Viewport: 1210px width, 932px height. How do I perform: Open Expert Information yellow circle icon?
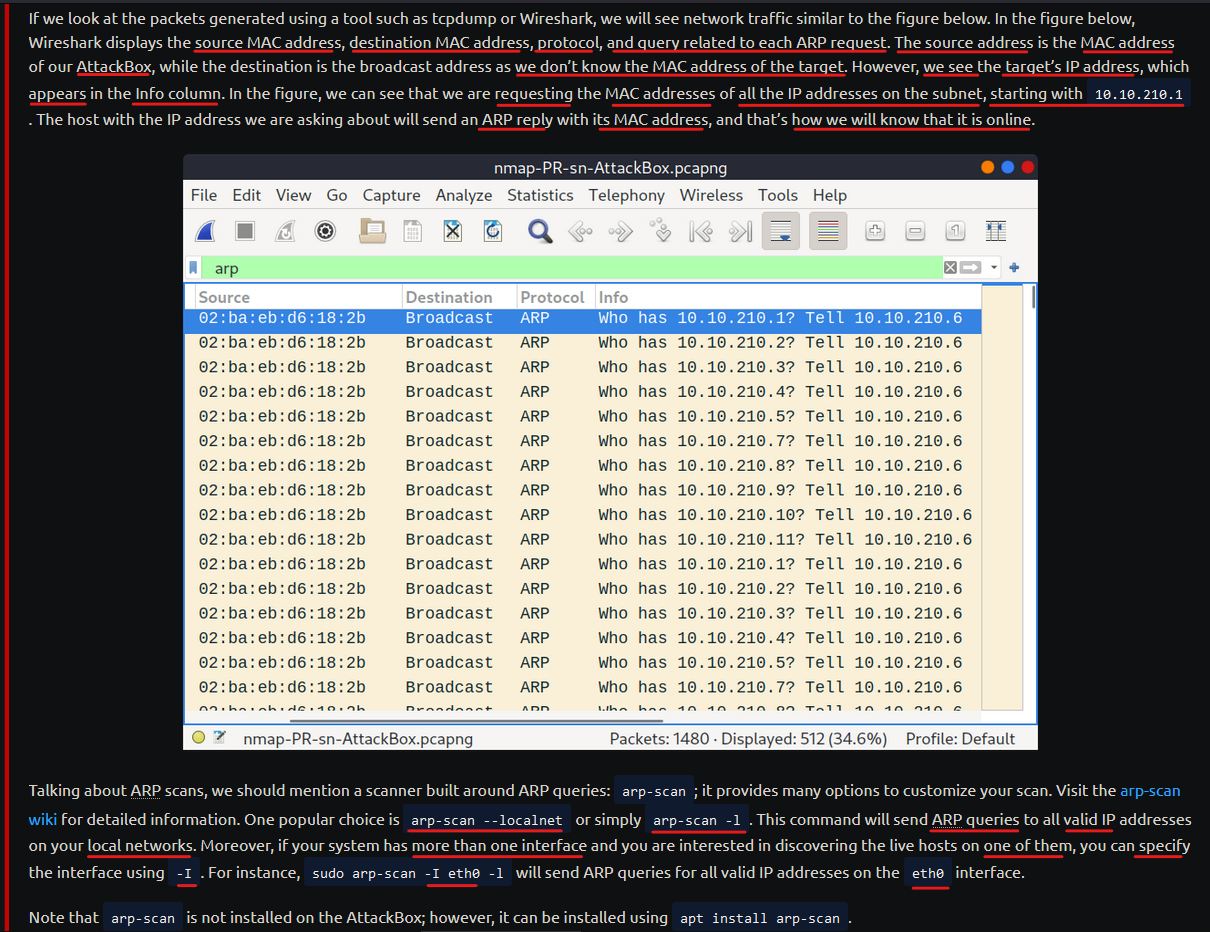tap(198, 738)
